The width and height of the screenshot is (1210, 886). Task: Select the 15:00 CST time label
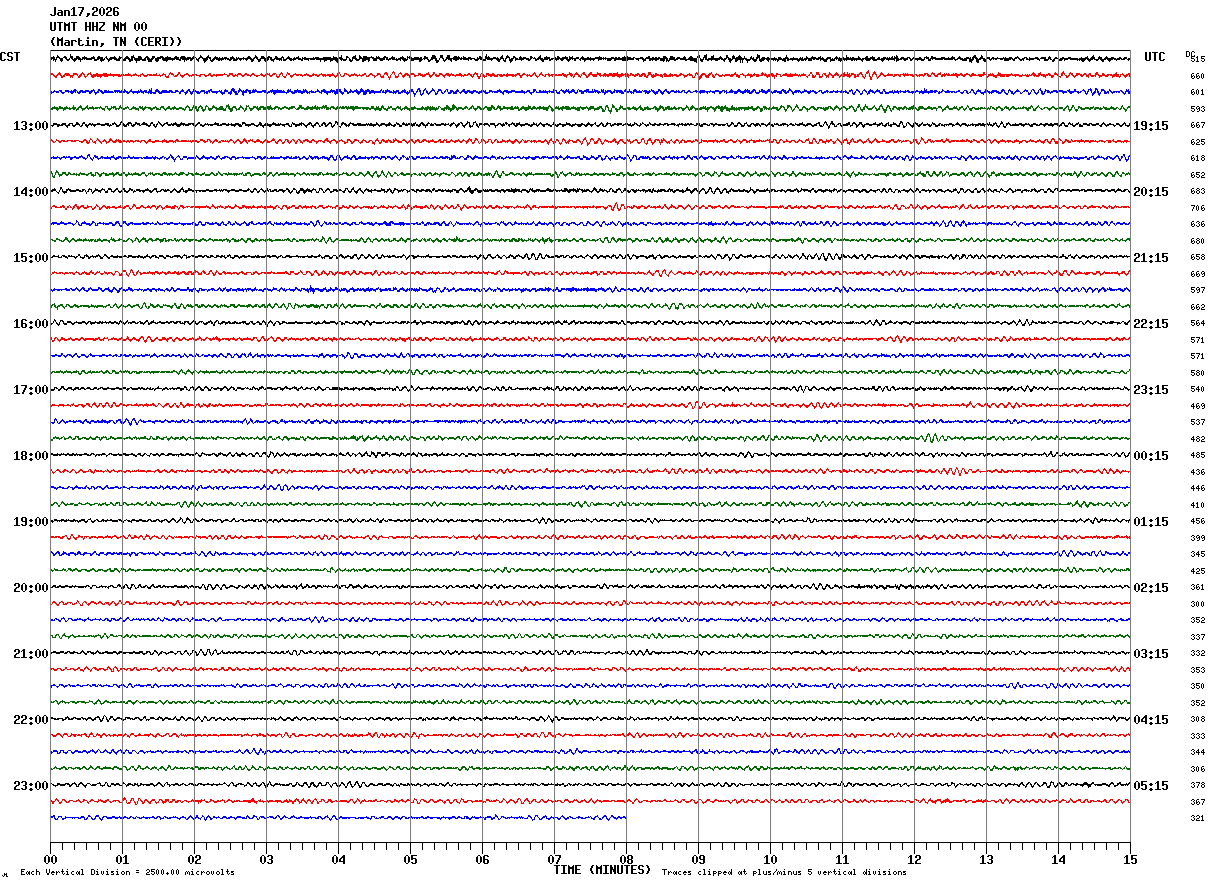(30, 258)
